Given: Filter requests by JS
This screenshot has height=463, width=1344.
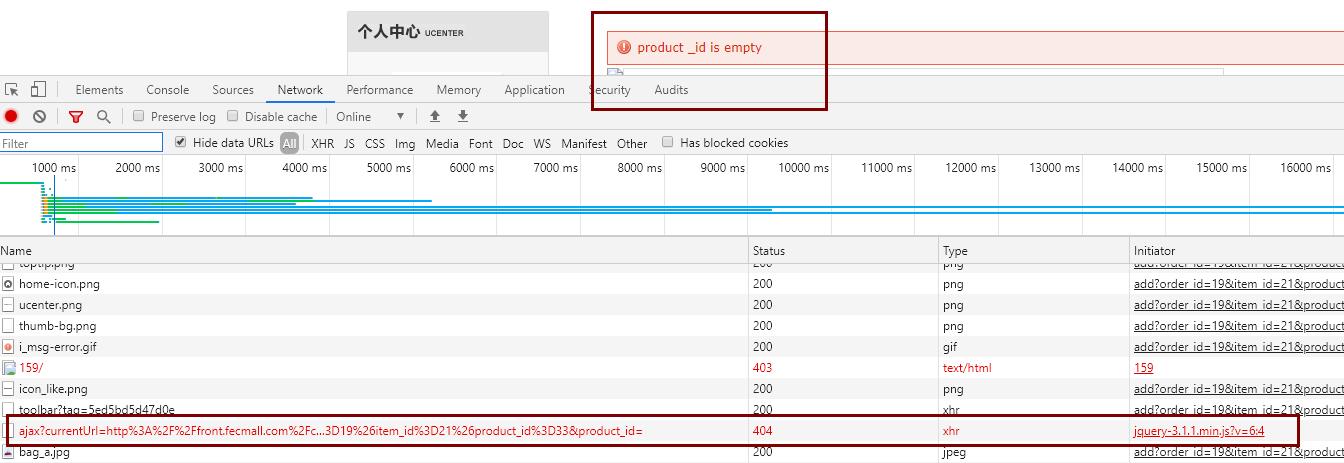Looking at the screenshot, I should tap(349, 143).
